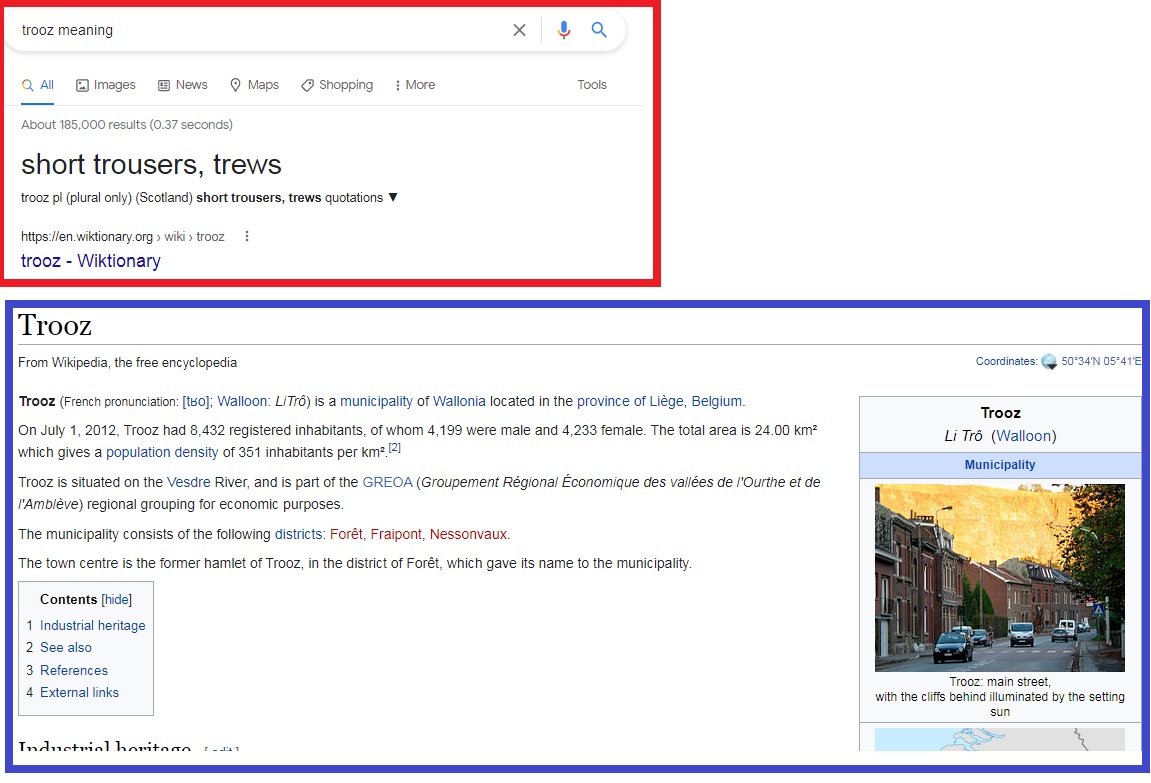Open the Trooz main street photo

pyautogui.click(x=1000, y=578)
